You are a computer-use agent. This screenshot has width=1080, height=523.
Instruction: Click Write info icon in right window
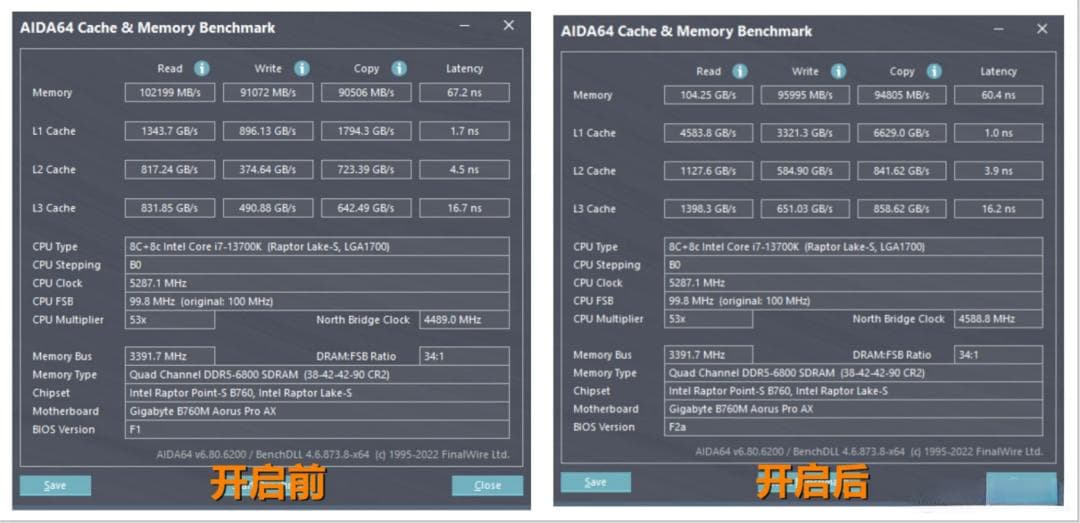coord(838,71)
